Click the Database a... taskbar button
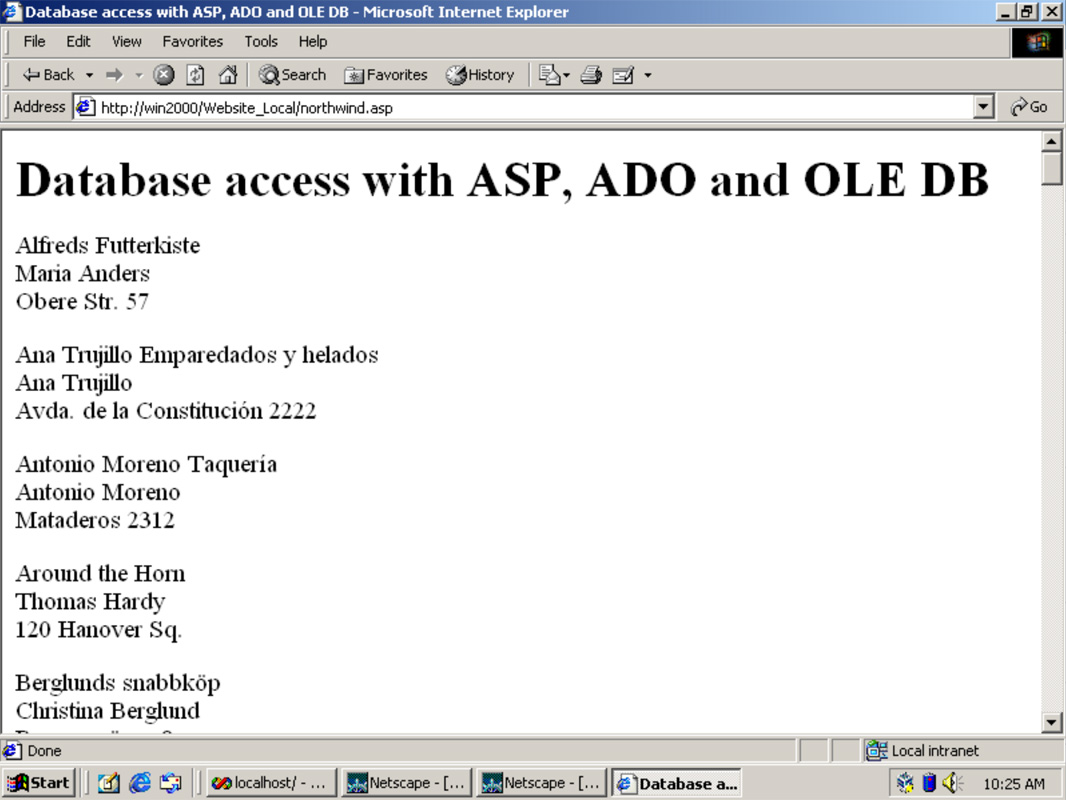This screenshot has width=1066, height=800. click(x=676, y=783)
